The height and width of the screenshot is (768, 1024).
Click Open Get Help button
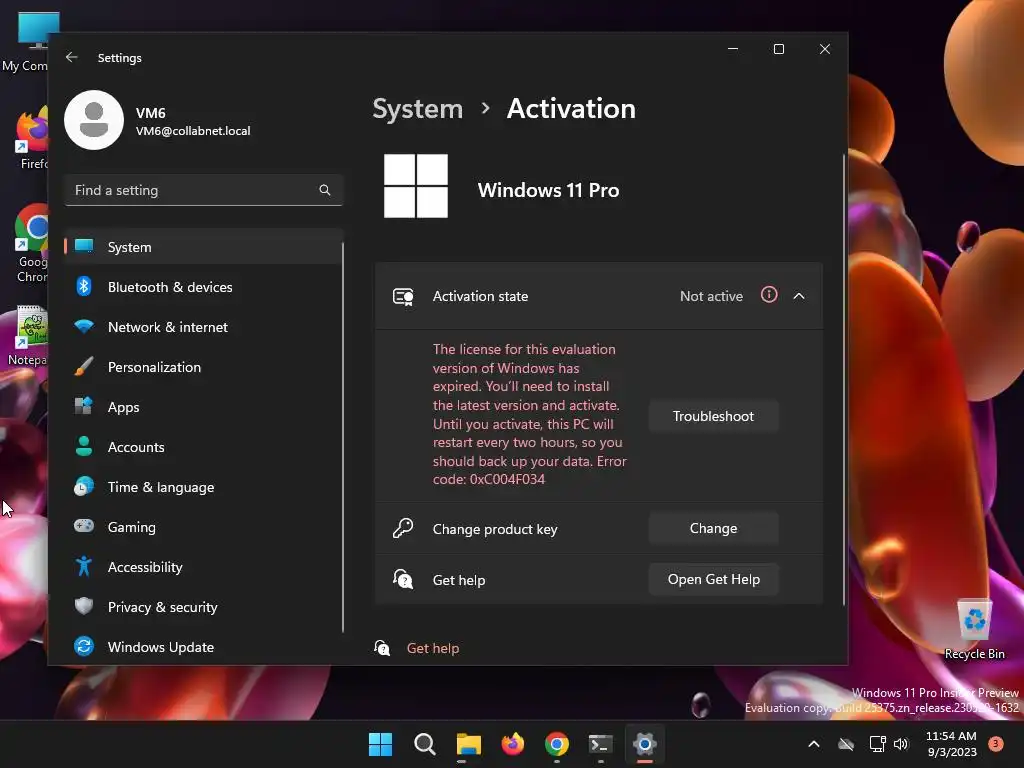point(713,579)
